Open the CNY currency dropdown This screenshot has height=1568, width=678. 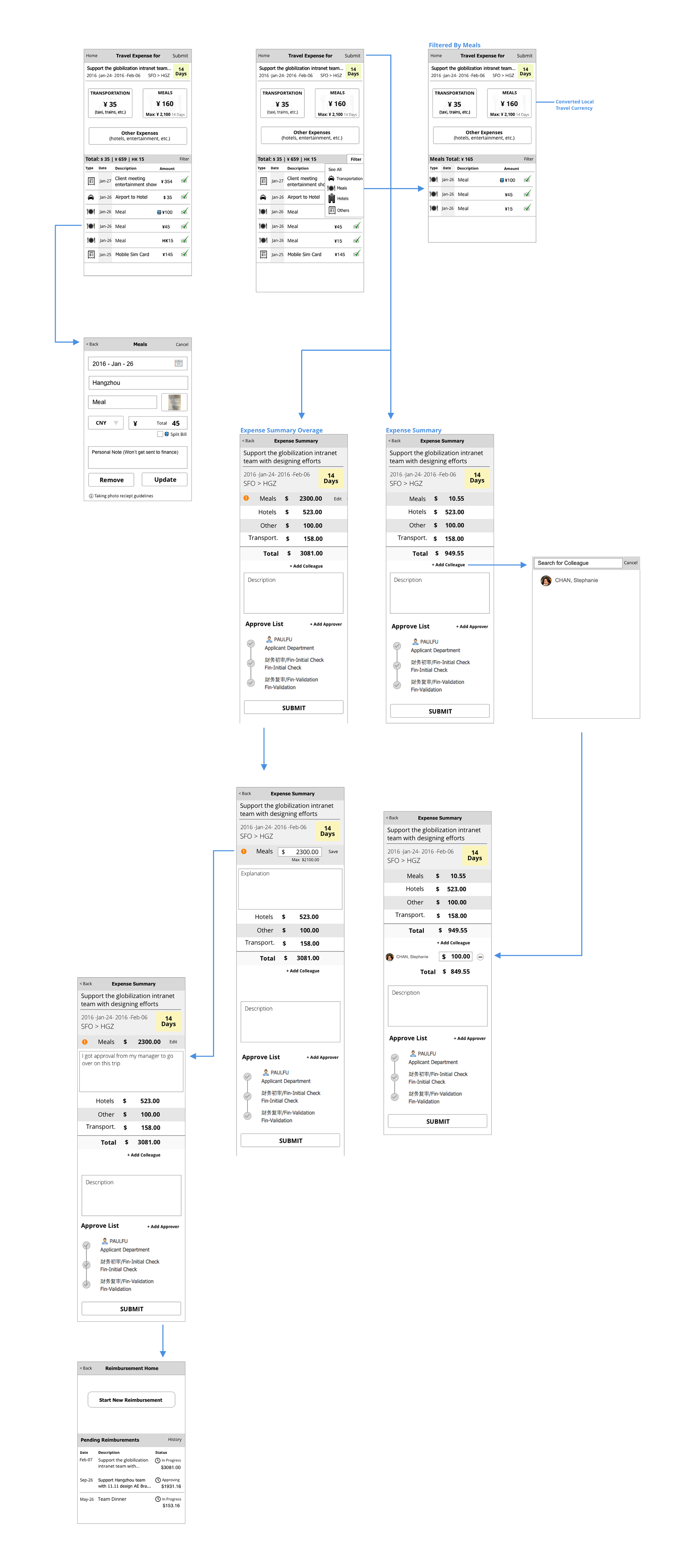(106, 423)
